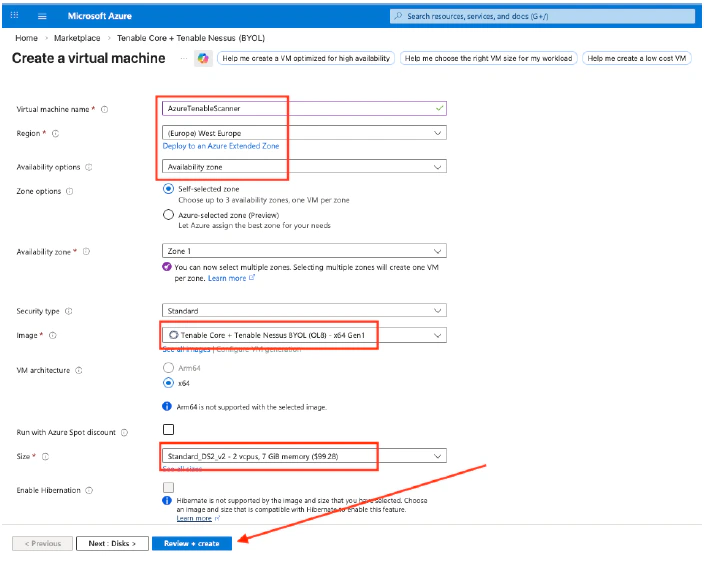
Task: Click the Microsoft Azure title in header
Action: pyautogui.click(x=100, y=16)
